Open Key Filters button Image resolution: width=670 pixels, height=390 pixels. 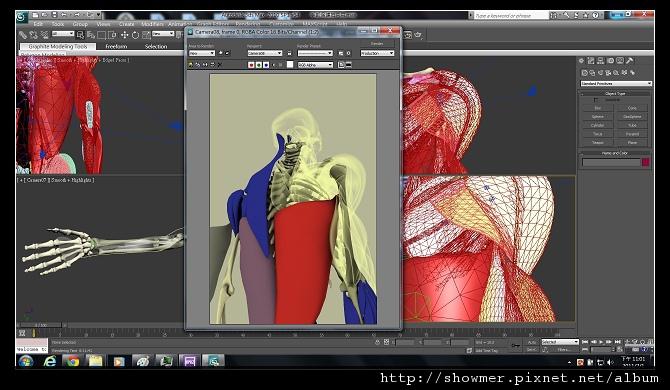(x=564, y=349)
